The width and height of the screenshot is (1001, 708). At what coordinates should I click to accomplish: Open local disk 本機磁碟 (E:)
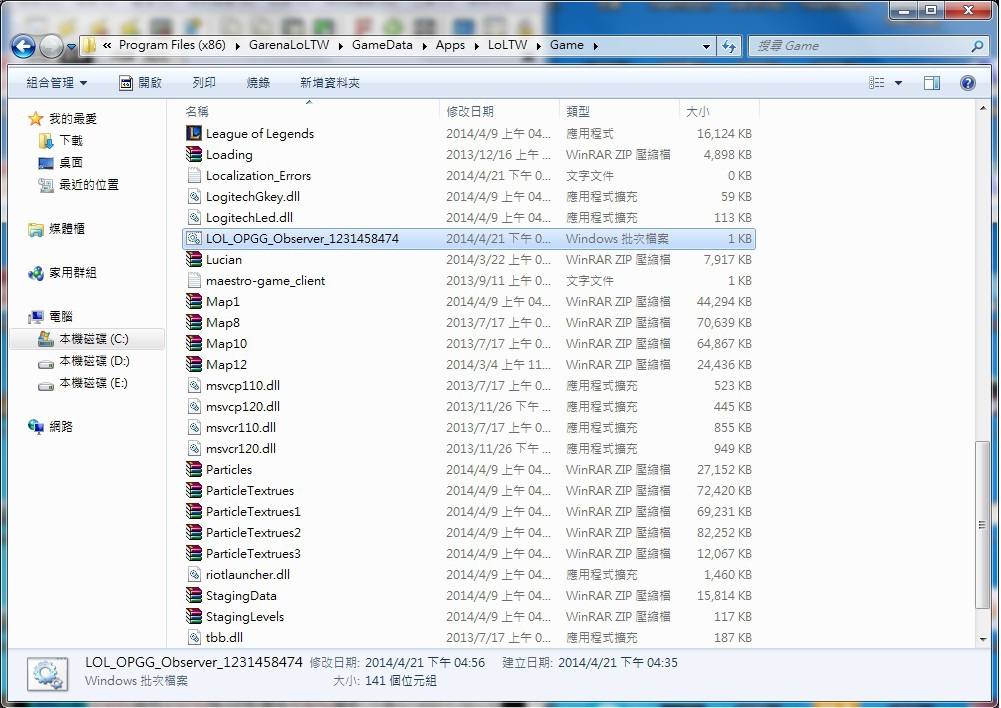click(83, 383)
